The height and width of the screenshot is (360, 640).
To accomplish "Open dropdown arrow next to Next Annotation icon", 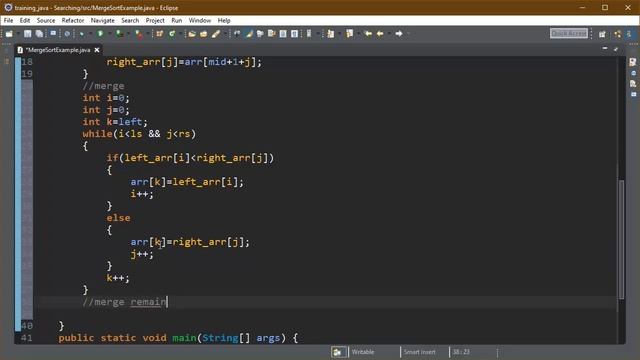I will click(x=340, y=34).
